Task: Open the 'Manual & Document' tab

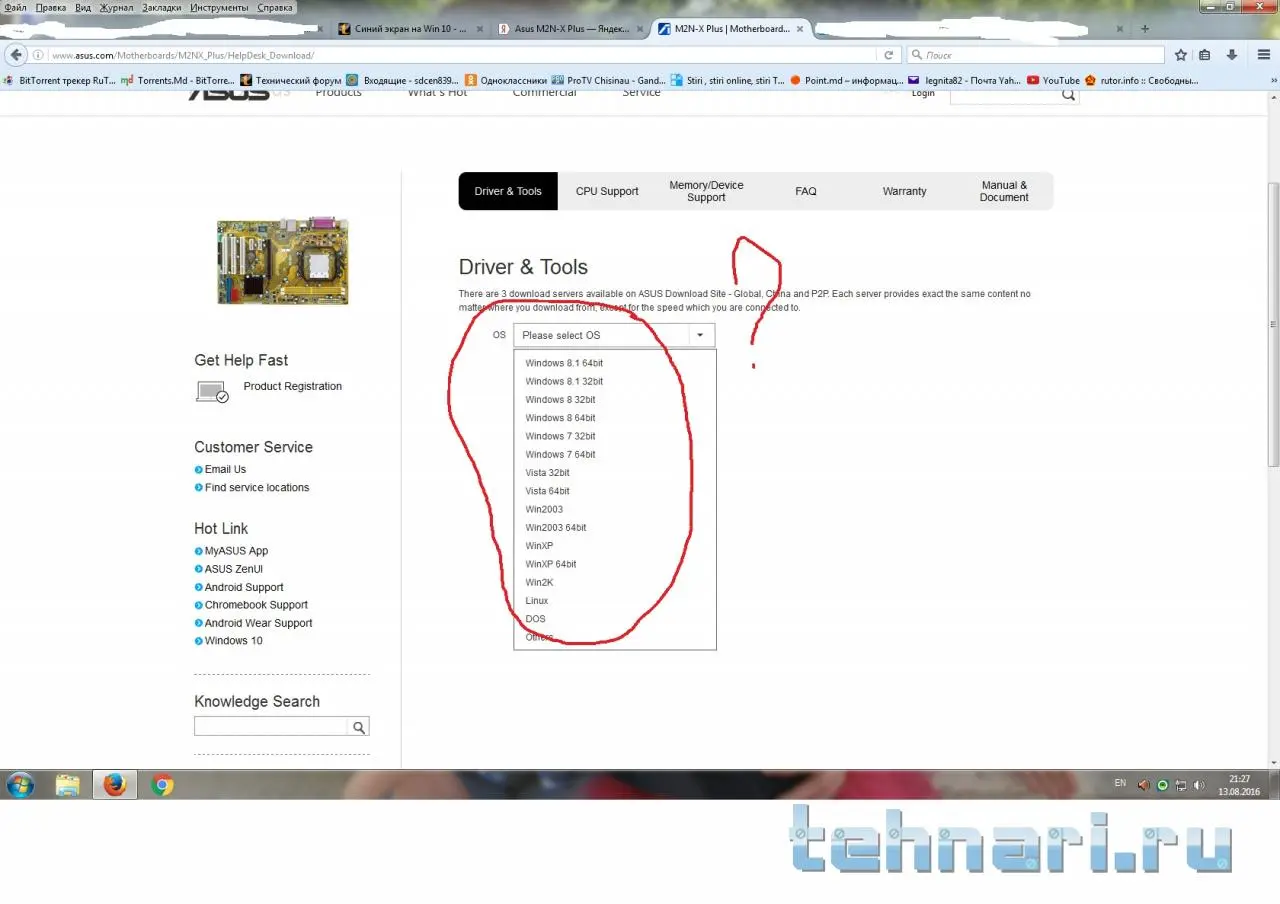Action: [1004, 191]
